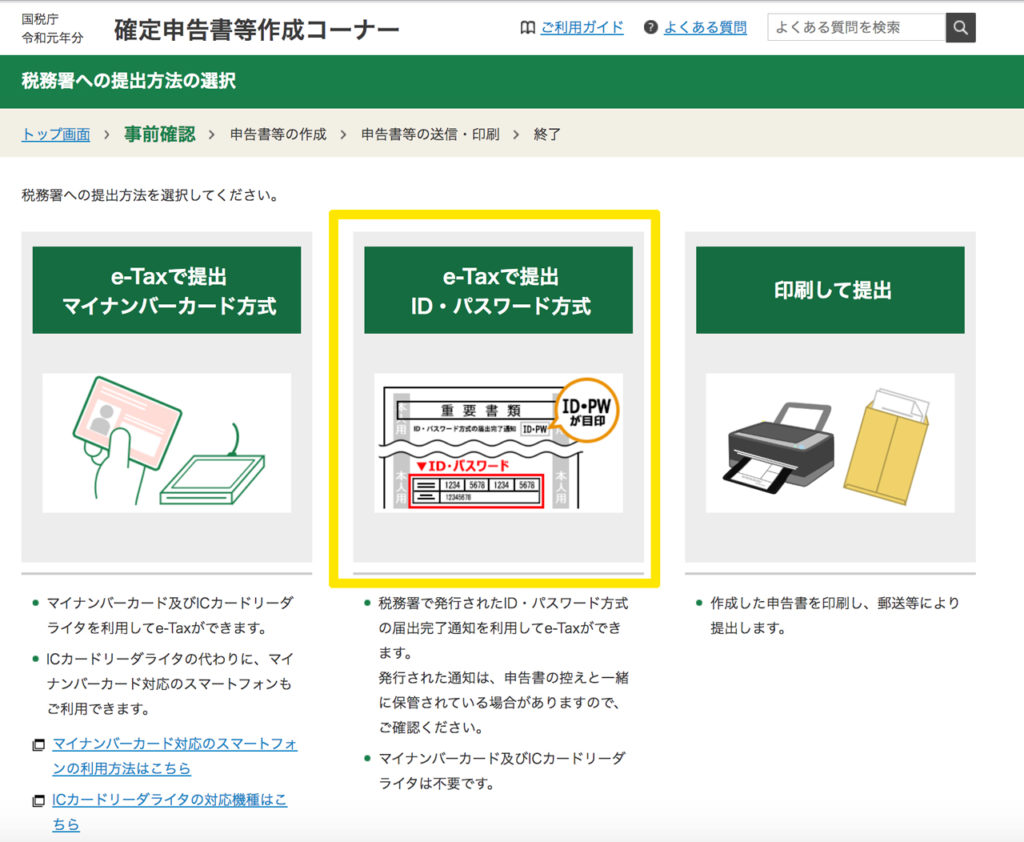Select 申告書等の送信・印刷 breadcrumb step
Viewport: 1024px width, 842px height.
pos(430,135)
